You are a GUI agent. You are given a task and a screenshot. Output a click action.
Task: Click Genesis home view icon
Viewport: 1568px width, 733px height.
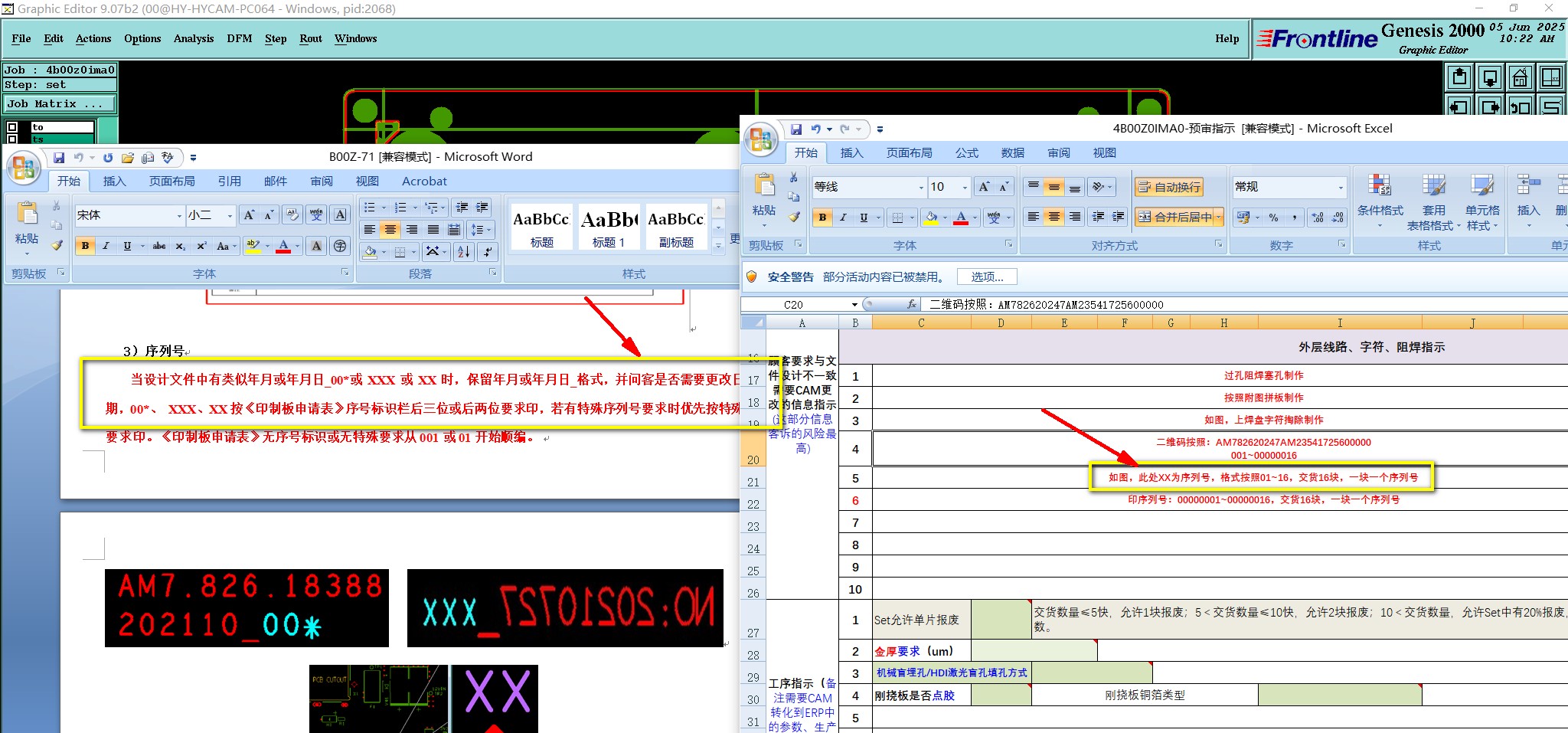(x=1521, y=77)
